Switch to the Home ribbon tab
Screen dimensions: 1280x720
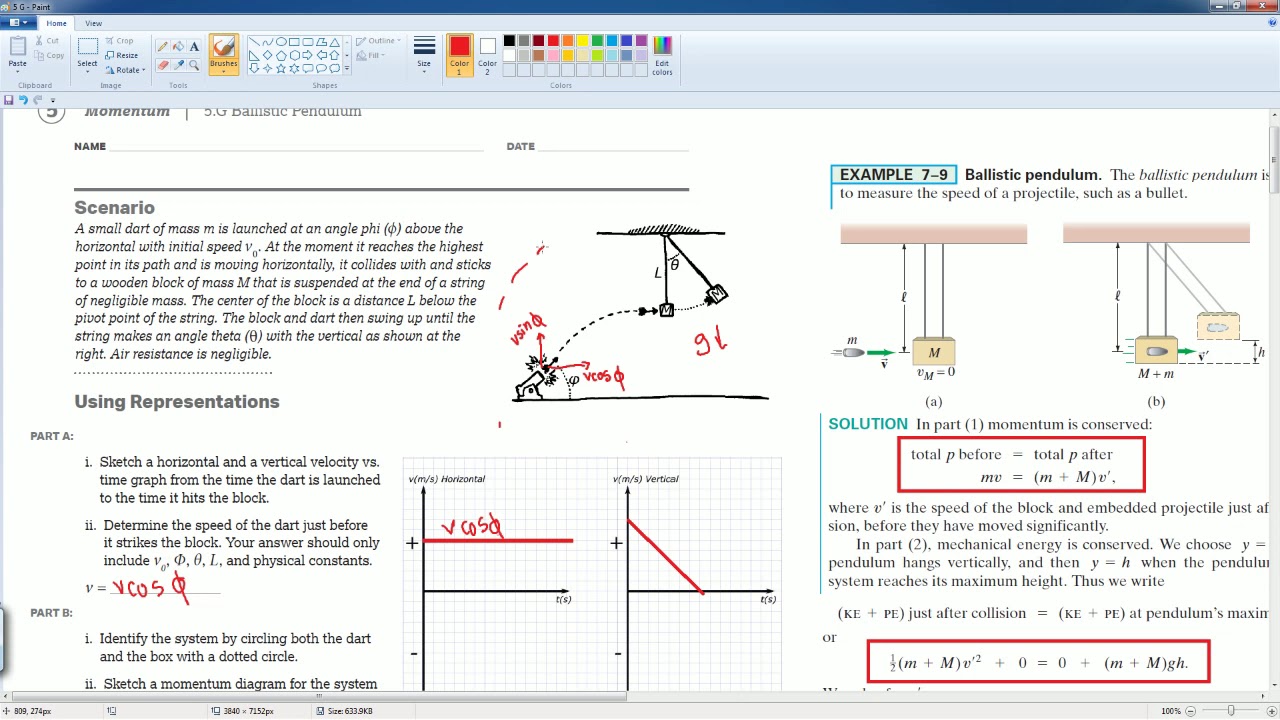click(56, 23)
